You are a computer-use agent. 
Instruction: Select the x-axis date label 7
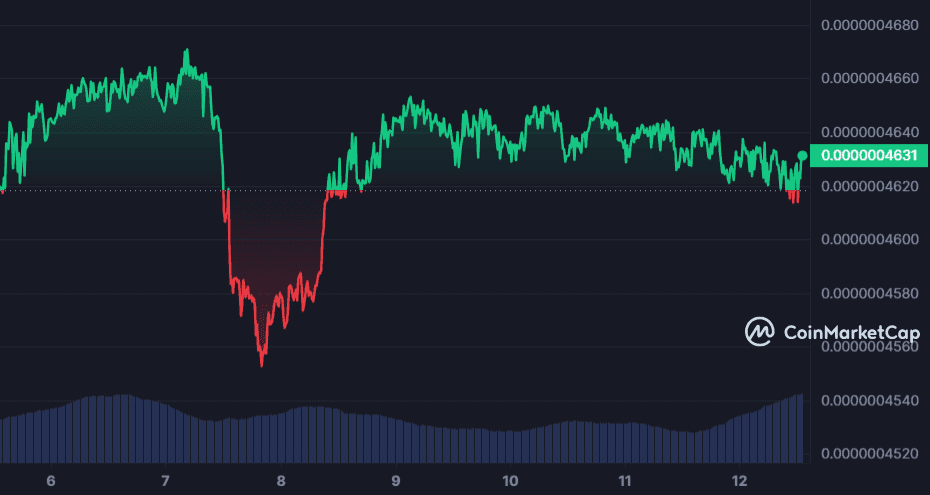tap(165, 481)
